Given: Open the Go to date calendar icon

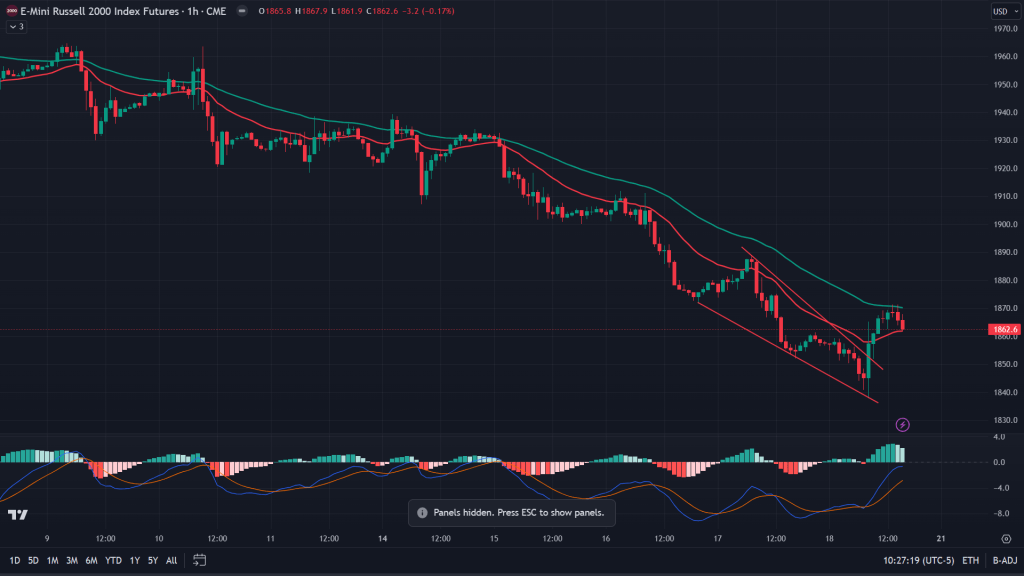Looking at the screenshot, I should [x=200, y=559].
